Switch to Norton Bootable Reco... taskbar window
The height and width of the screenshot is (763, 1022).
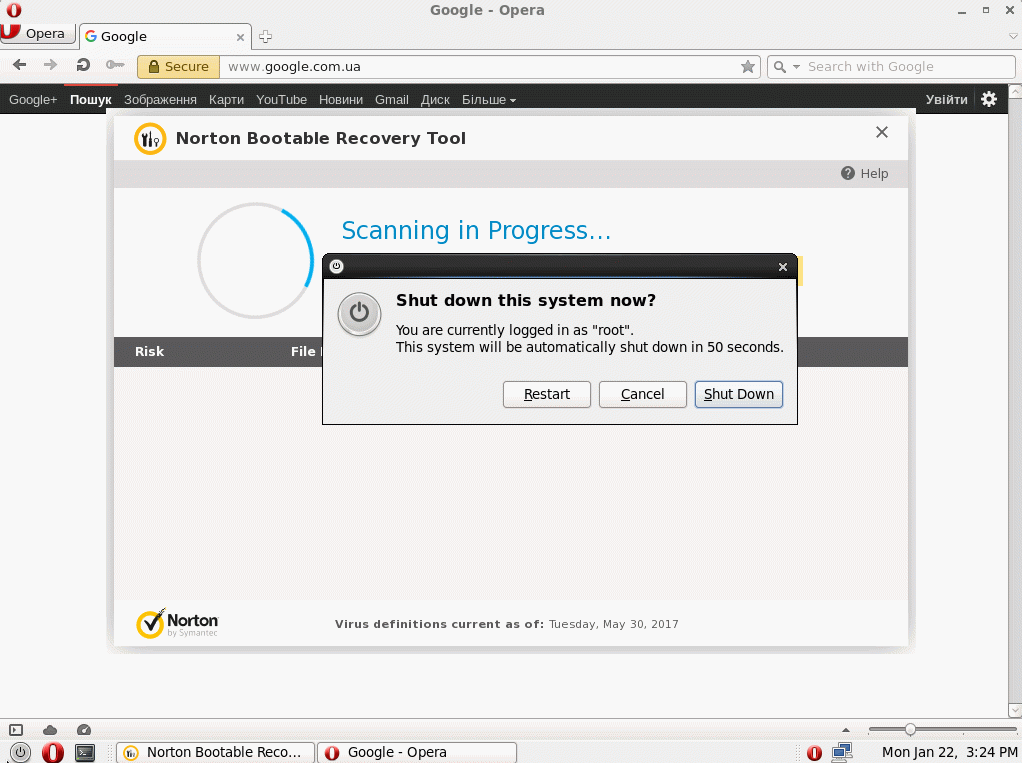point(215,752)
